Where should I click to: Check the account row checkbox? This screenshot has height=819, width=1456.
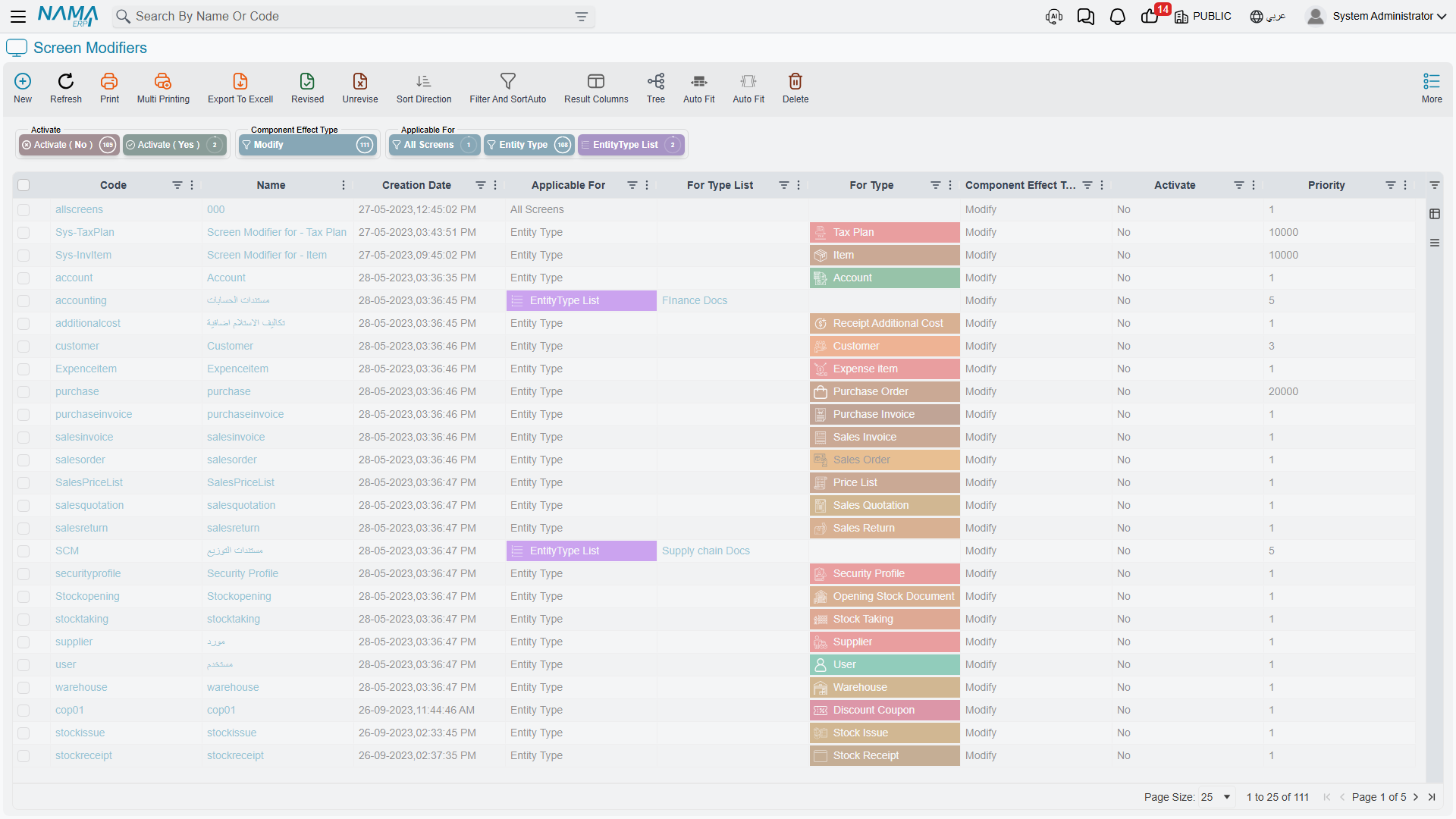coord(24,278)
